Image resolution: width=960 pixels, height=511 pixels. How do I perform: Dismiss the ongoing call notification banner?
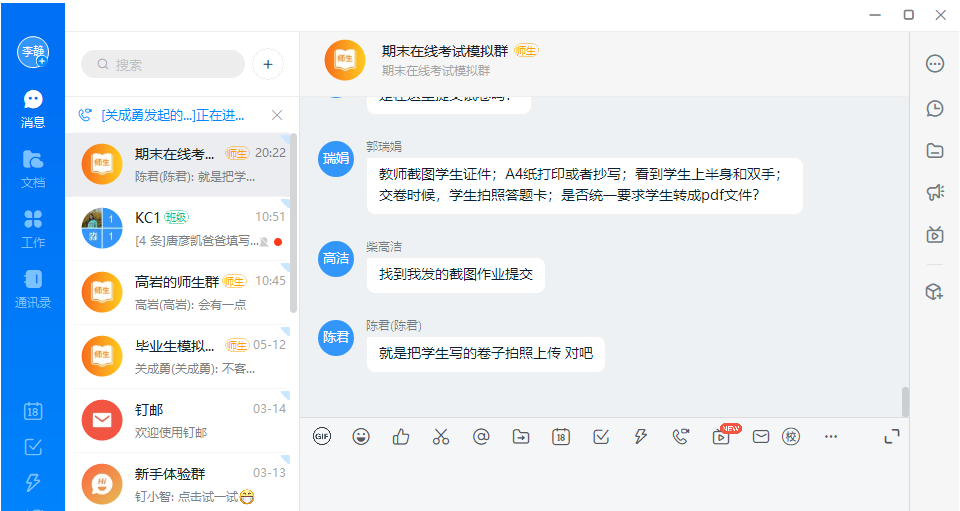click(x=277, y=115)
